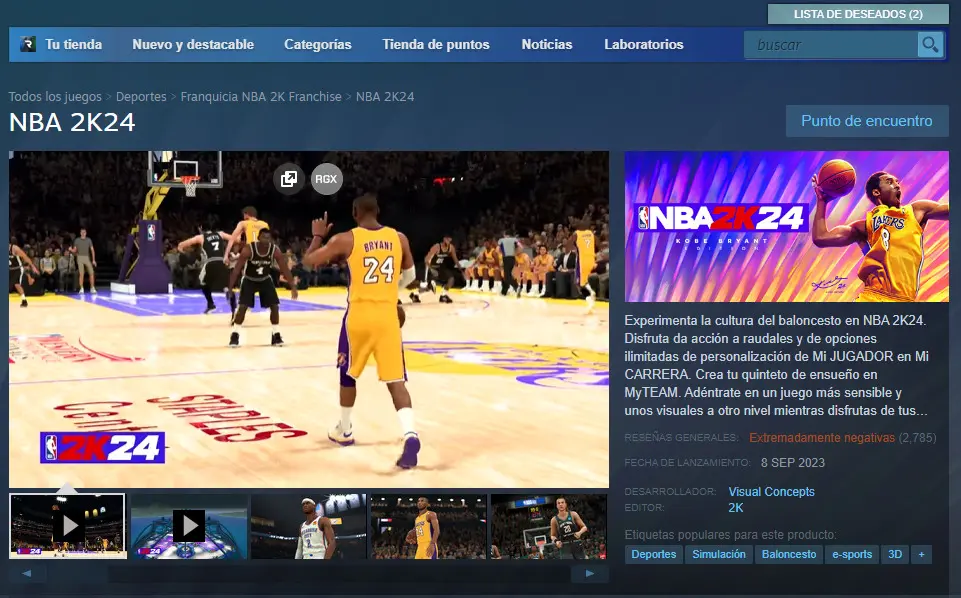The width and height of the screenshot is (961, 598).
Task: Select the Simulación tag
Action: click(x=719, y=554)
